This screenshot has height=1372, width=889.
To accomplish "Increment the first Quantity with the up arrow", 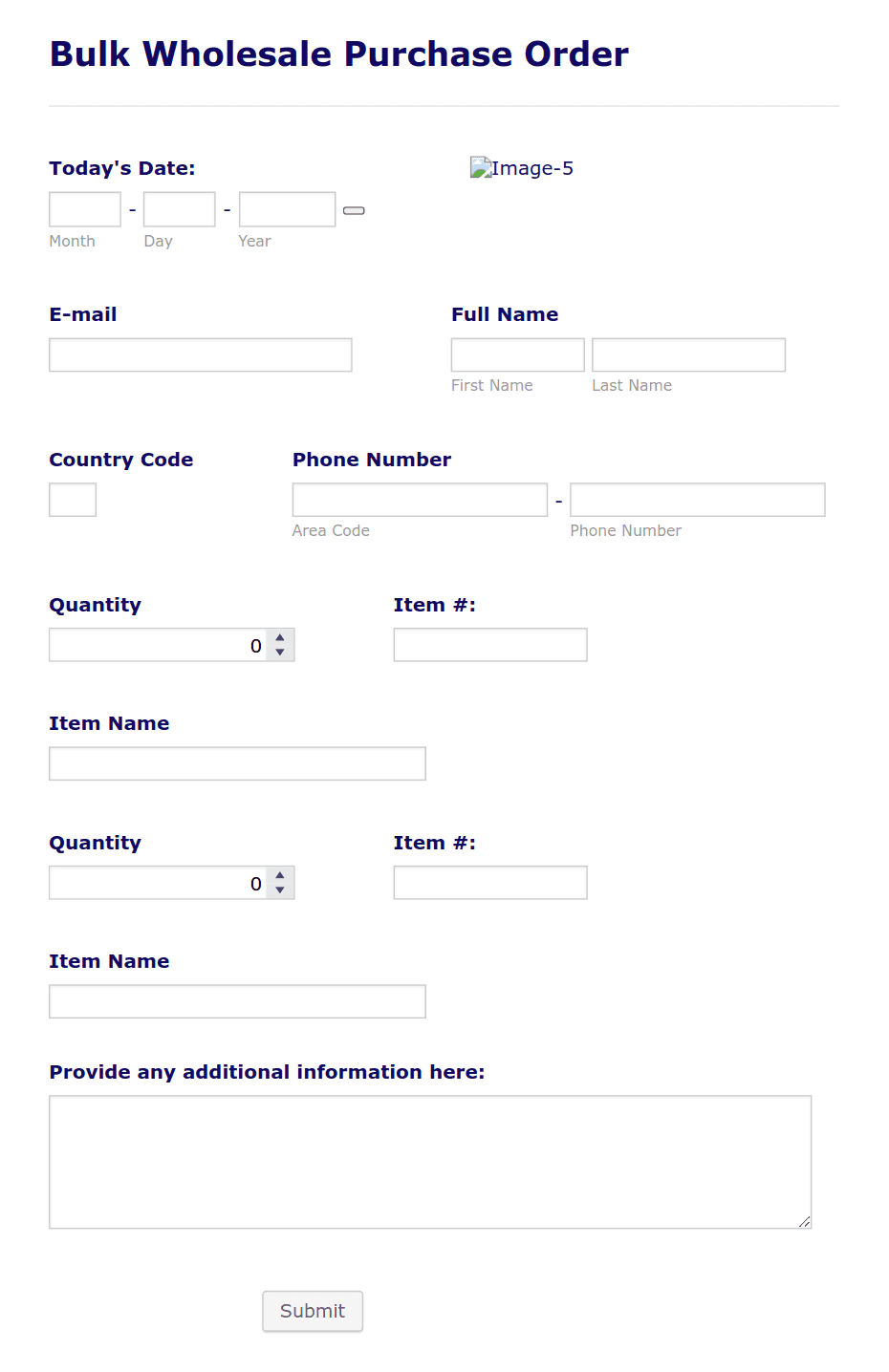I will click(x=279, y=637).
